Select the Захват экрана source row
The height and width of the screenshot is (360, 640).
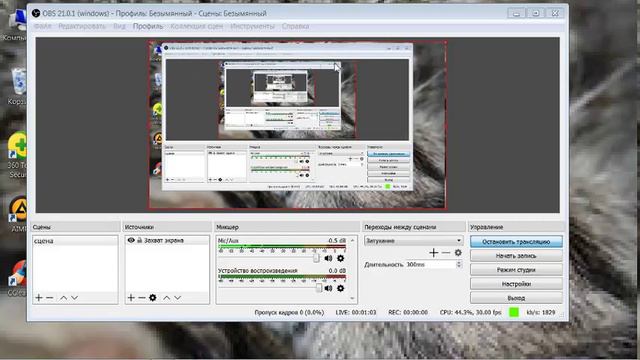[167, 240]
